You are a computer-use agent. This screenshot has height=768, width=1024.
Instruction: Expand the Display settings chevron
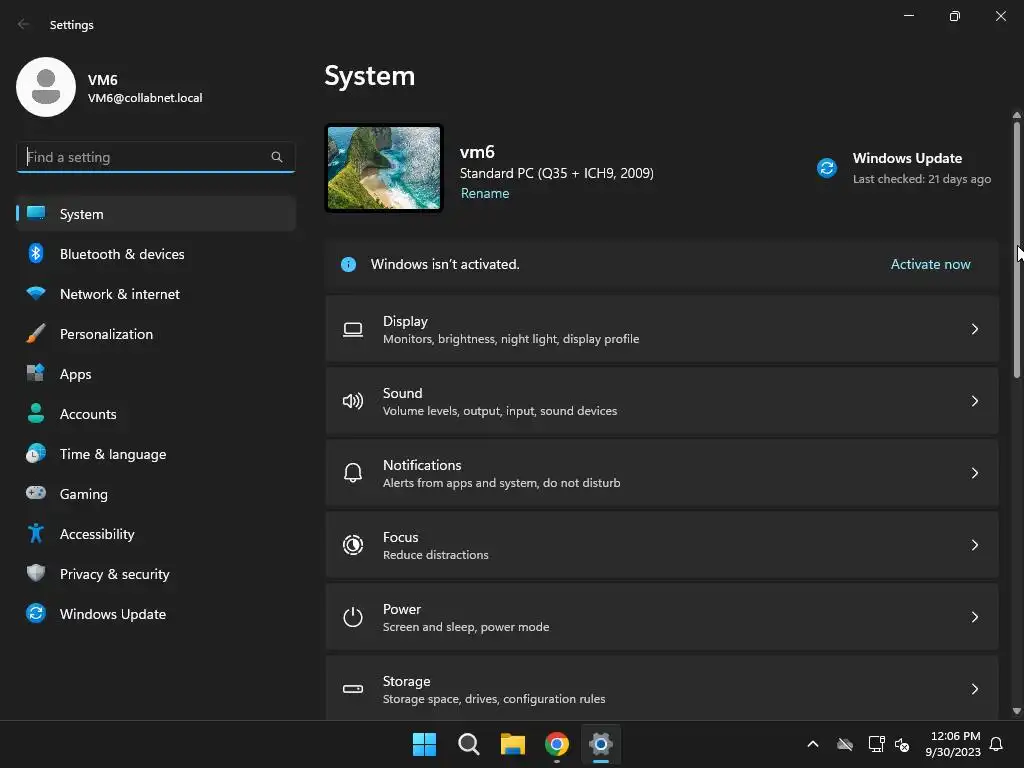point(974,329)
